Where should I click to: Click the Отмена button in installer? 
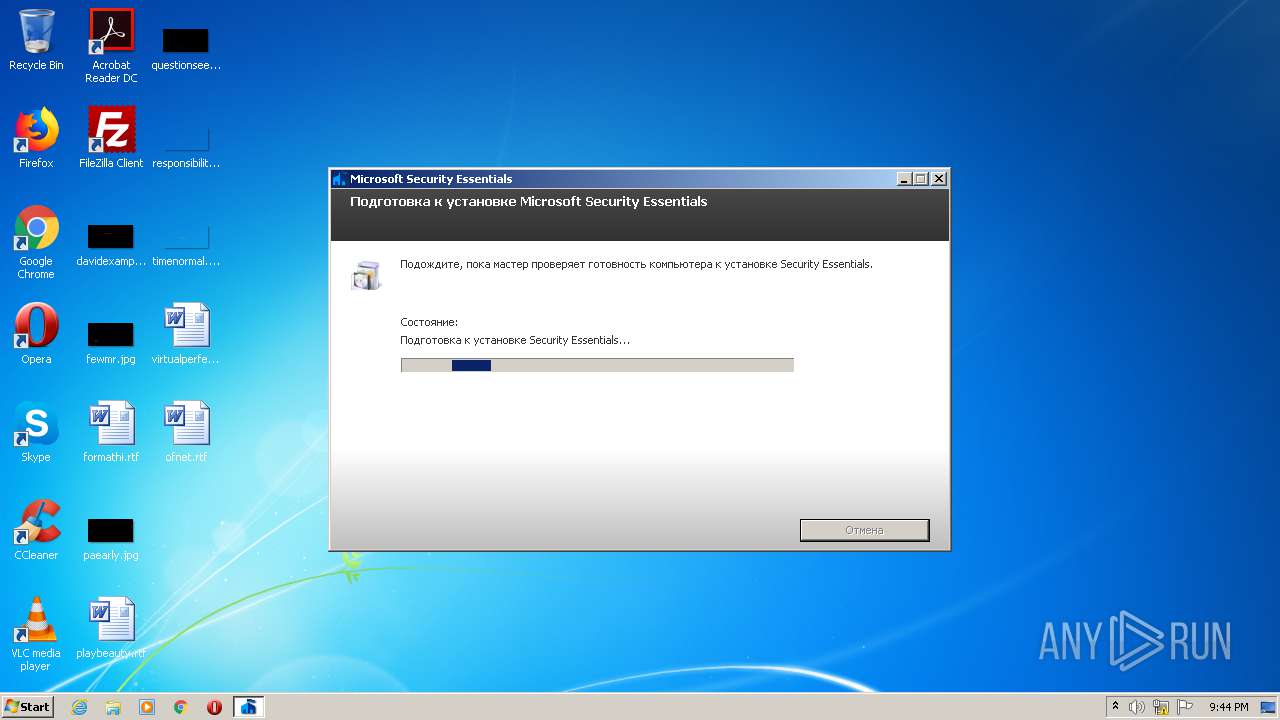[x=864, y=530]
